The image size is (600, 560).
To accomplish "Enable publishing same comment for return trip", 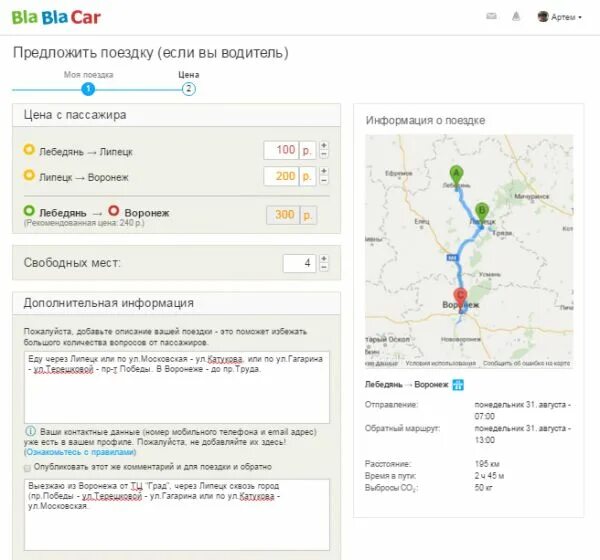I will coord(27,468).
